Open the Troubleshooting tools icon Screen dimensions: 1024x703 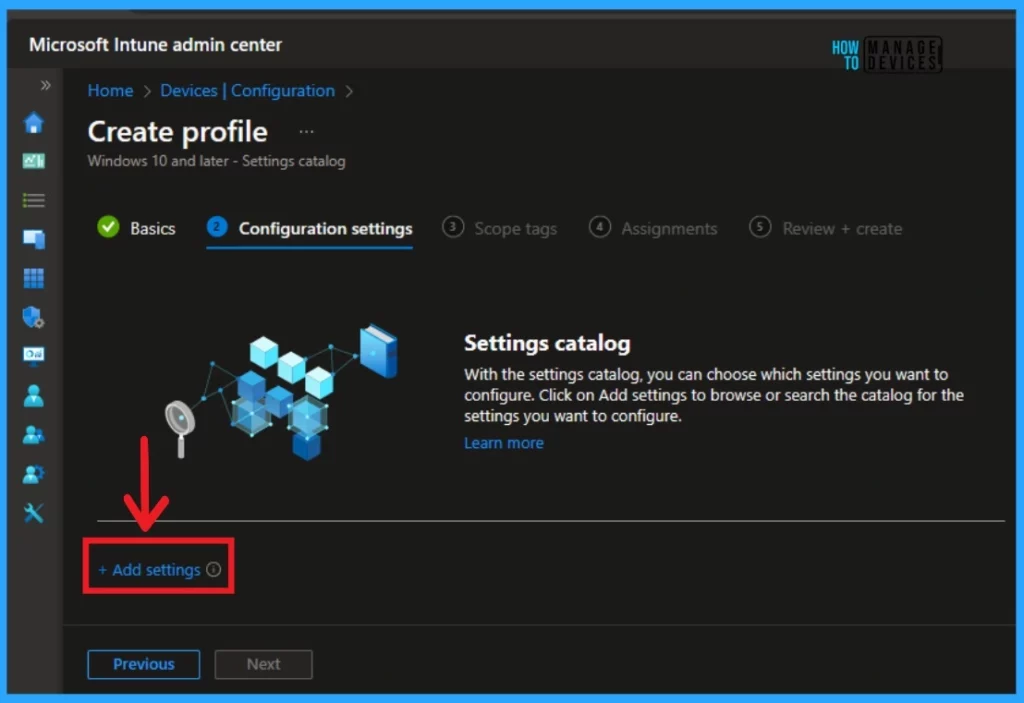(33, 513)
